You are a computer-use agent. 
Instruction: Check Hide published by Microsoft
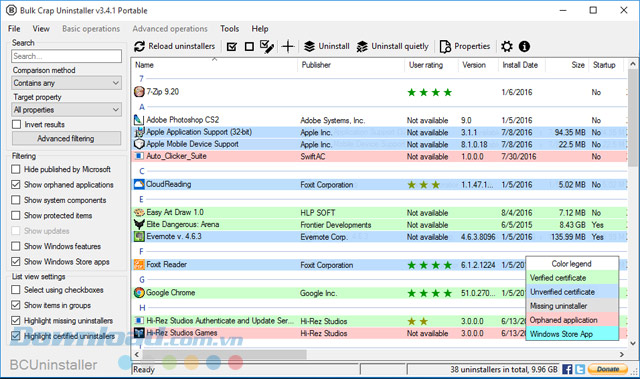[x=16, y=169]
